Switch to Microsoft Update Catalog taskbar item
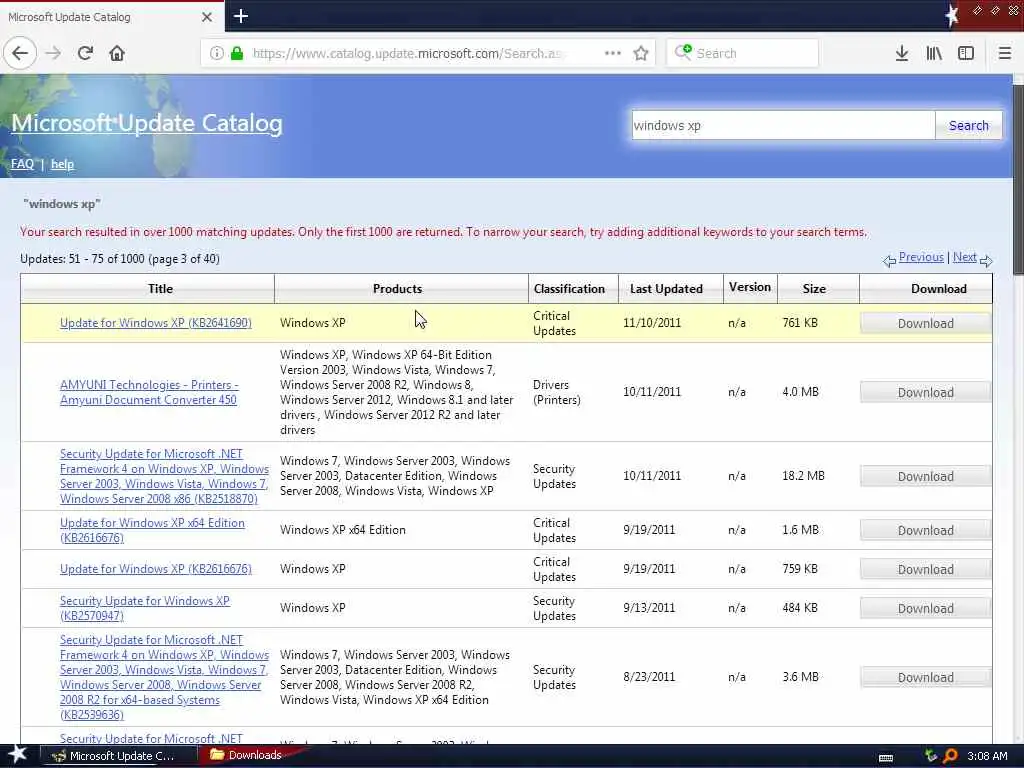 click(118, 756)
